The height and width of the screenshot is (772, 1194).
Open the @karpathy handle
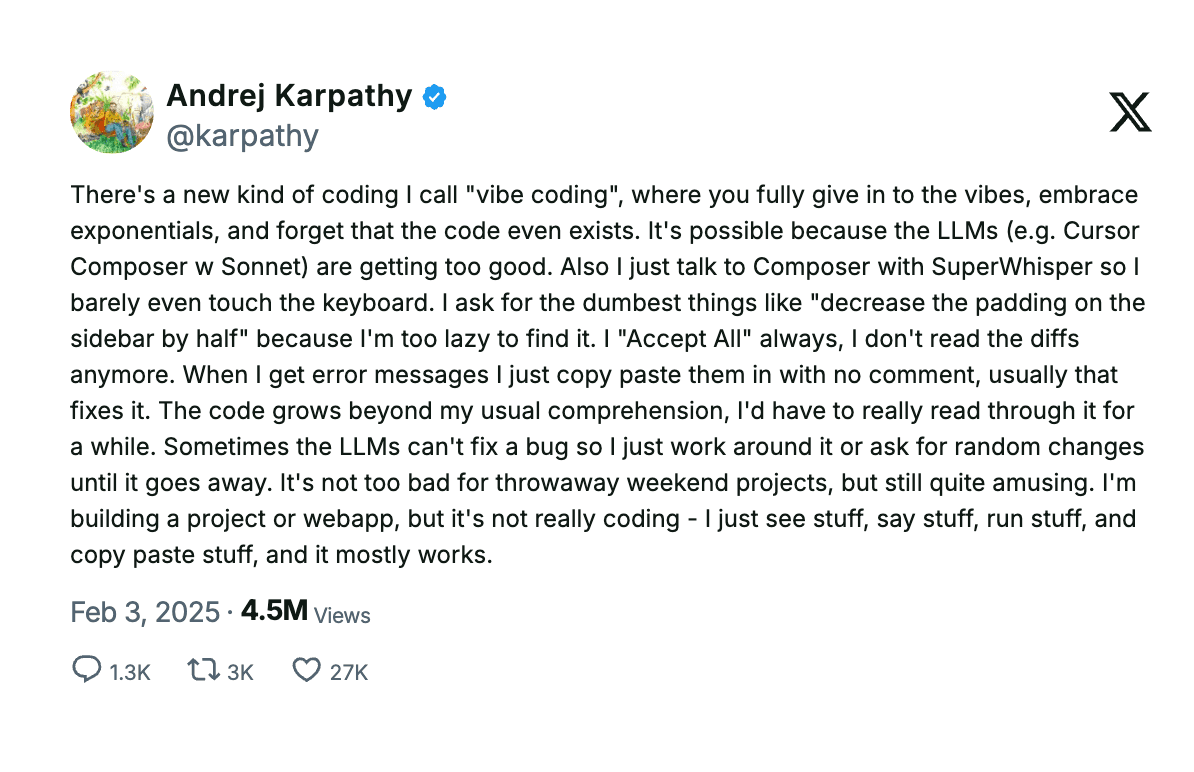pos(242,135)
